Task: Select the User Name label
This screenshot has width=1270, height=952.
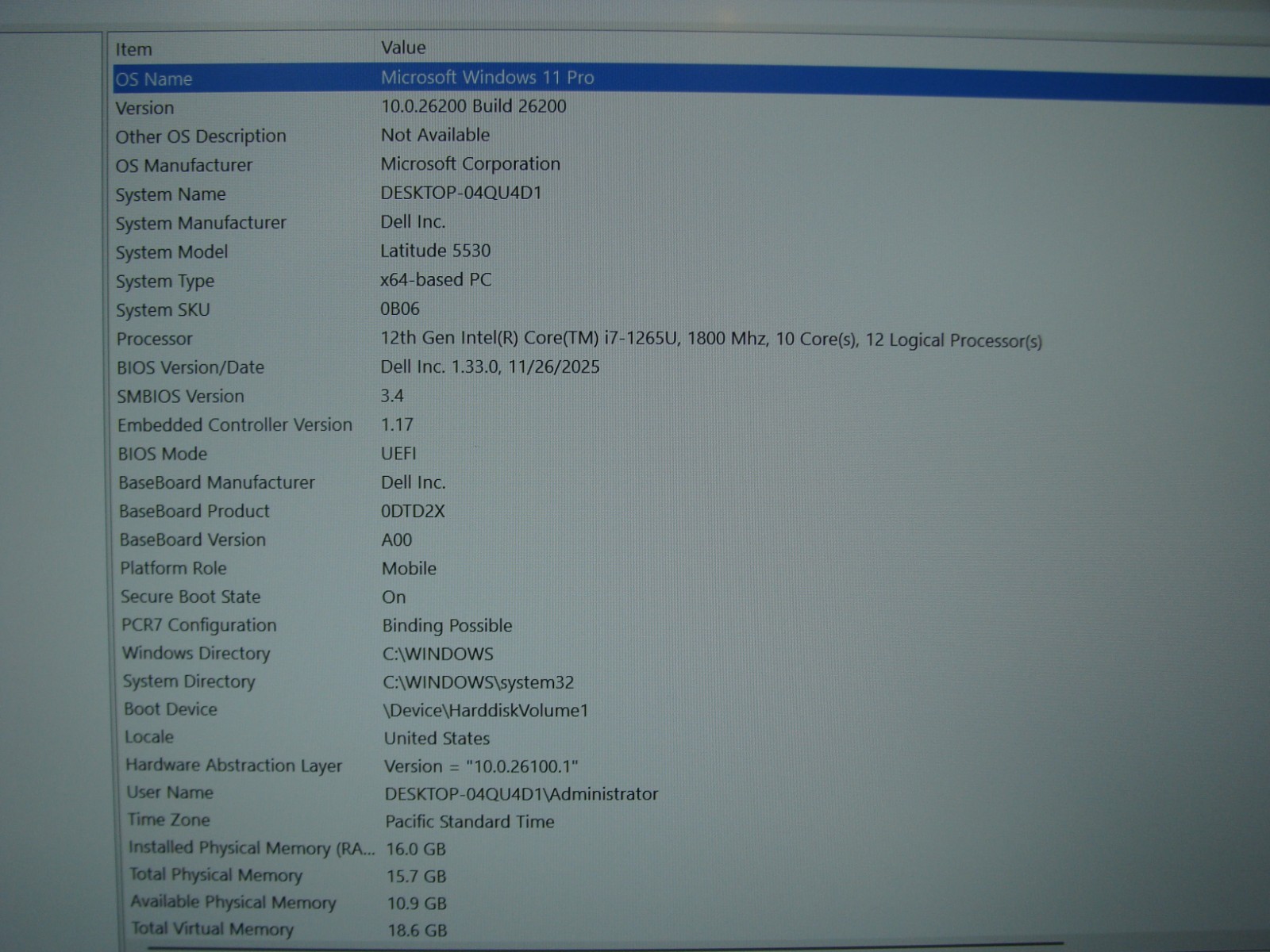Action: [x=170, y=793]
